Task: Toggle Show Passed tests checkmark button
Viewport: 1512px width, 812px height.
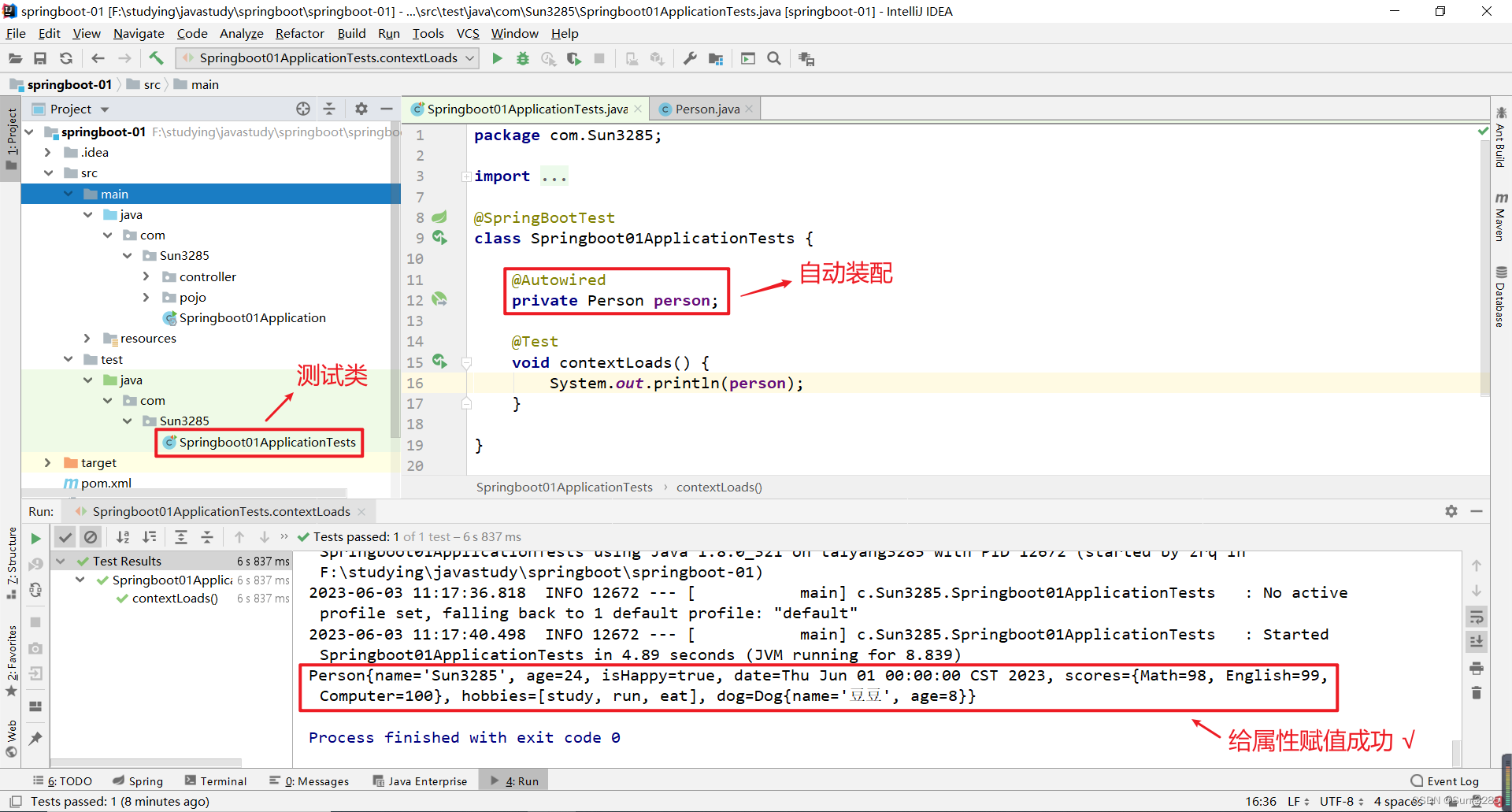Action: [65, 537]
